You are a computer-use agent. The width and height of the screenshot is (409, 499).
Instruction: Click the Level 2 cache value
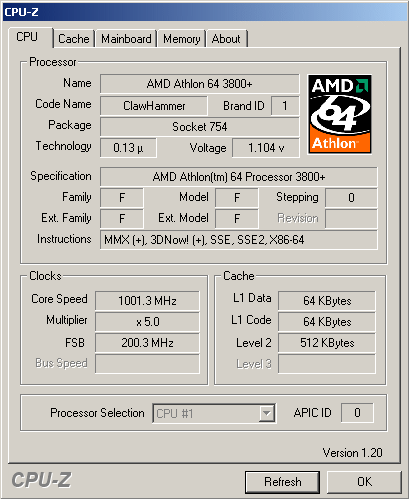coord(327,343)
